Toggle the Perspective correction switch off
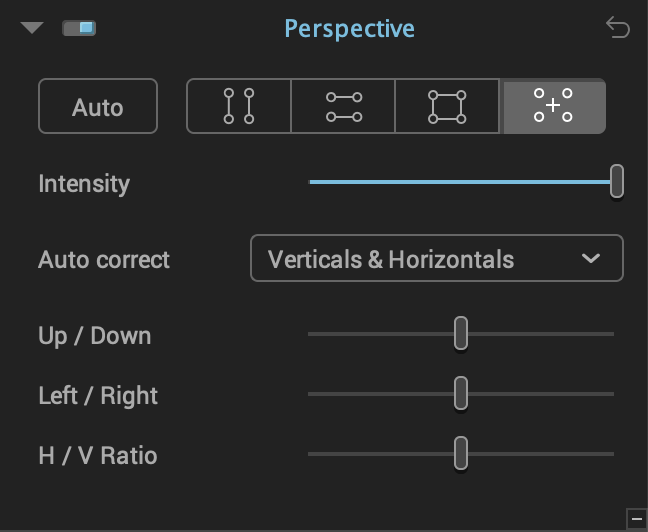 click(79, 28)
